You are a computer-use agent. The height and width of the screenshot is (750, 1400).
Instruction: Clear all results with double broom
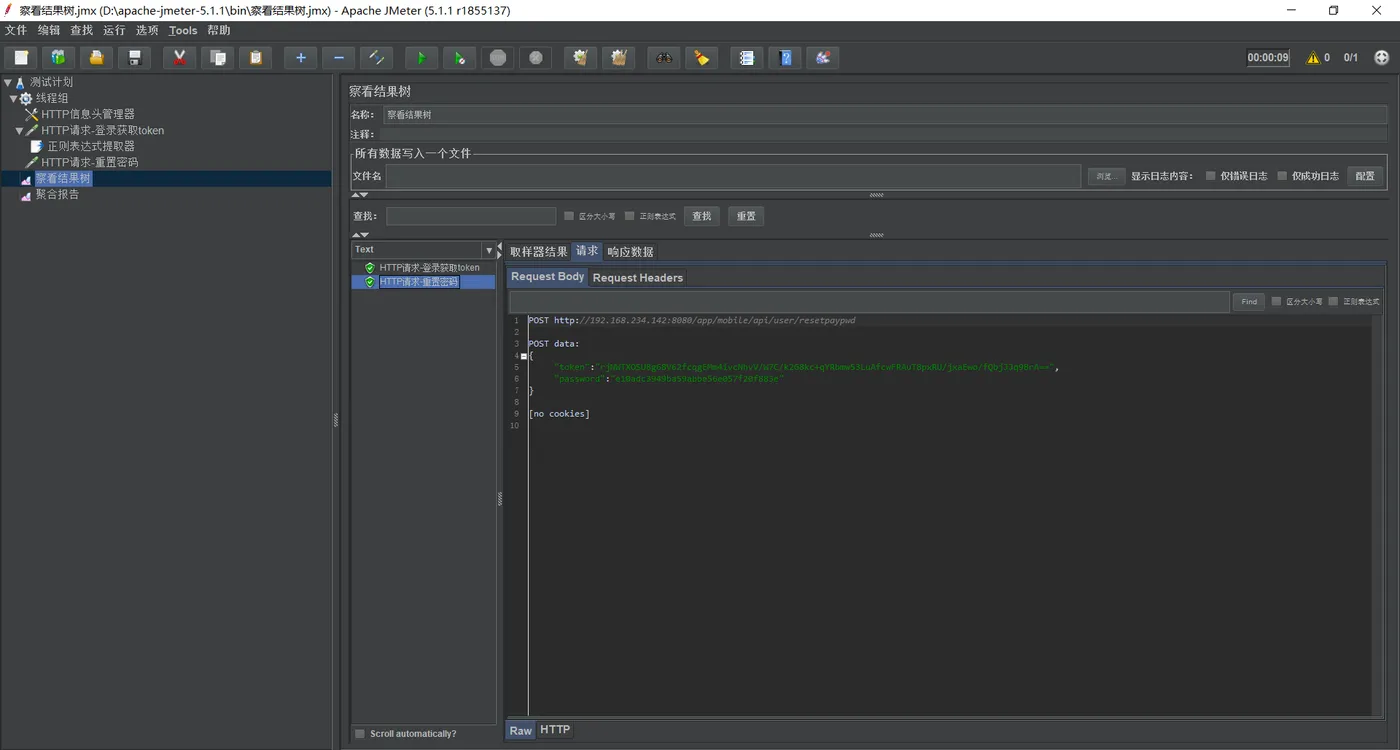[x=618, y=57]
